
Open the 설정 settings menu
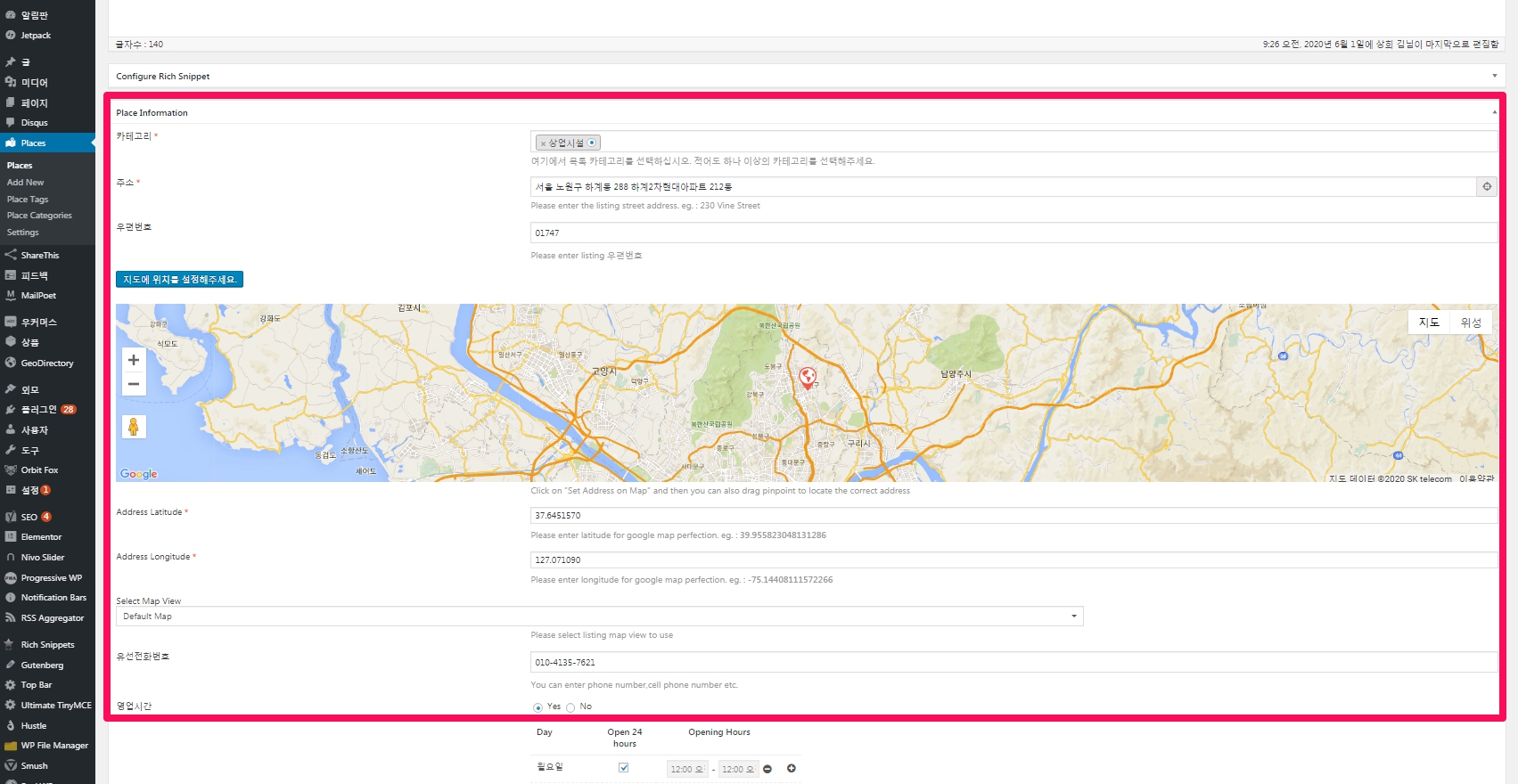30,490
